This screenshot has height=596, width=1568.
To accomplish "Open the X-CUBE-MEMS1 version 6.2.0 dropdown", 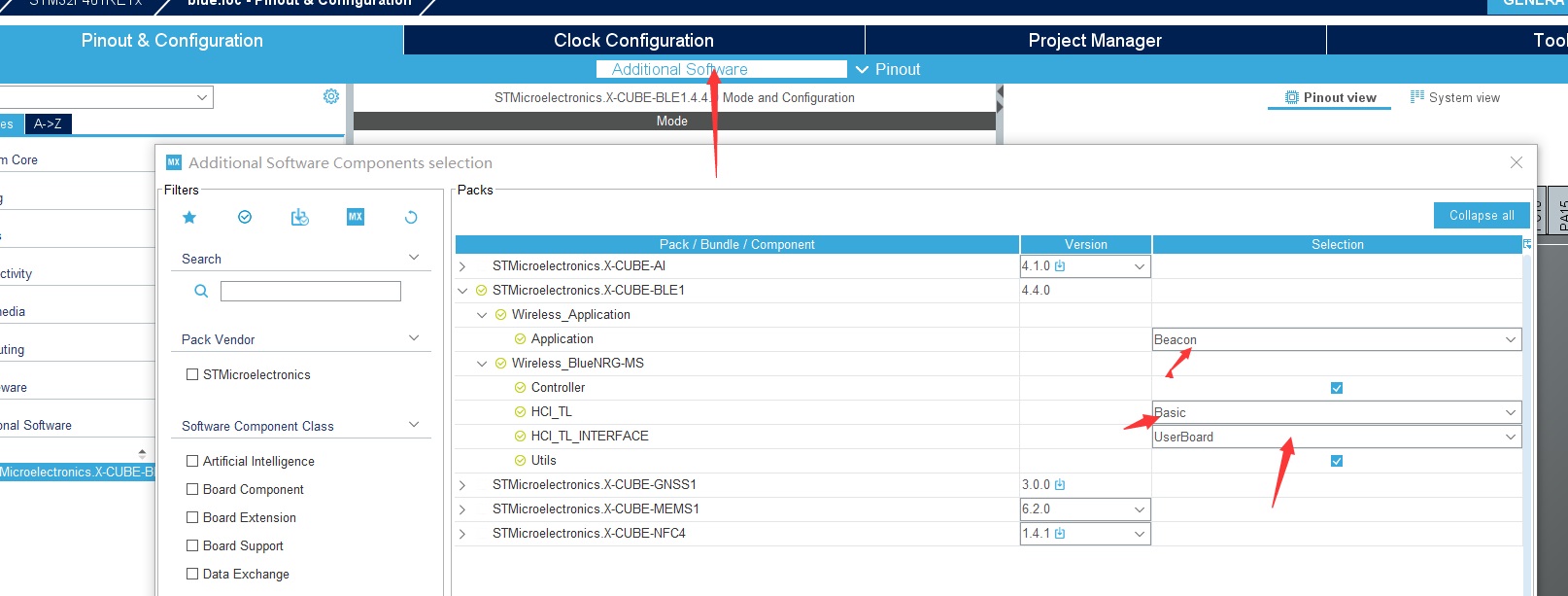I will [1085, 509].
